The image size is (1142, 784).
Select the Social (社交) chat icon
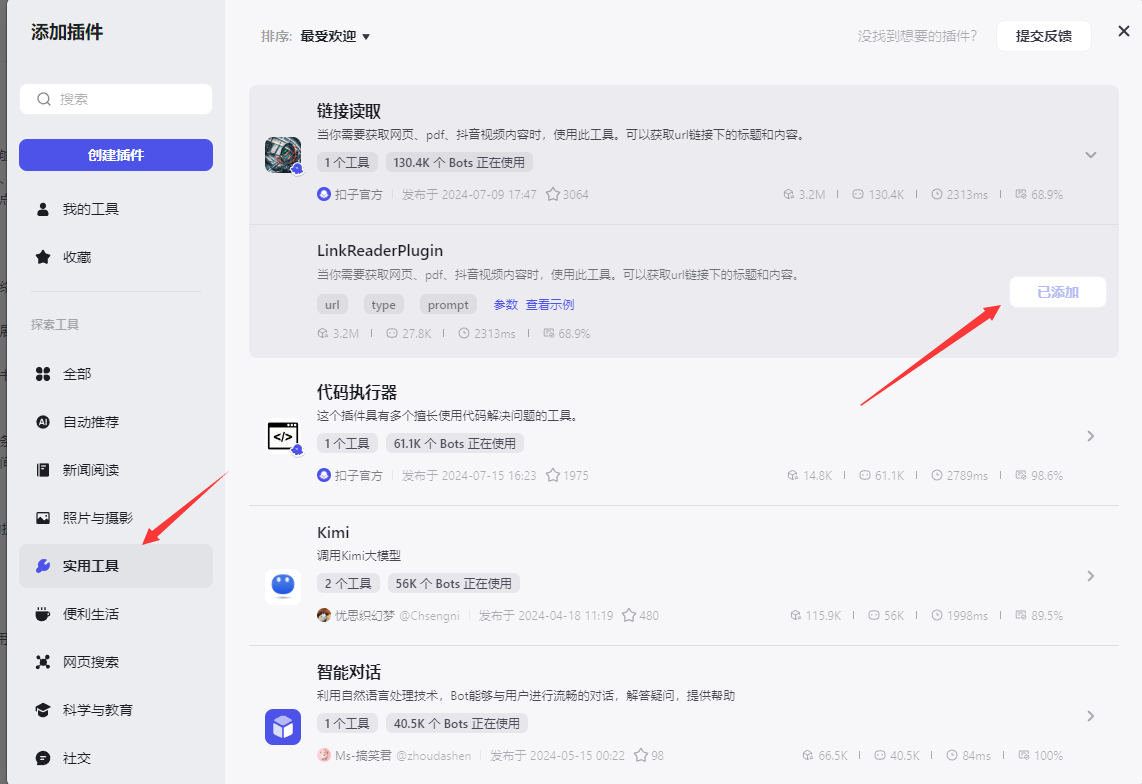click(43, 758)
